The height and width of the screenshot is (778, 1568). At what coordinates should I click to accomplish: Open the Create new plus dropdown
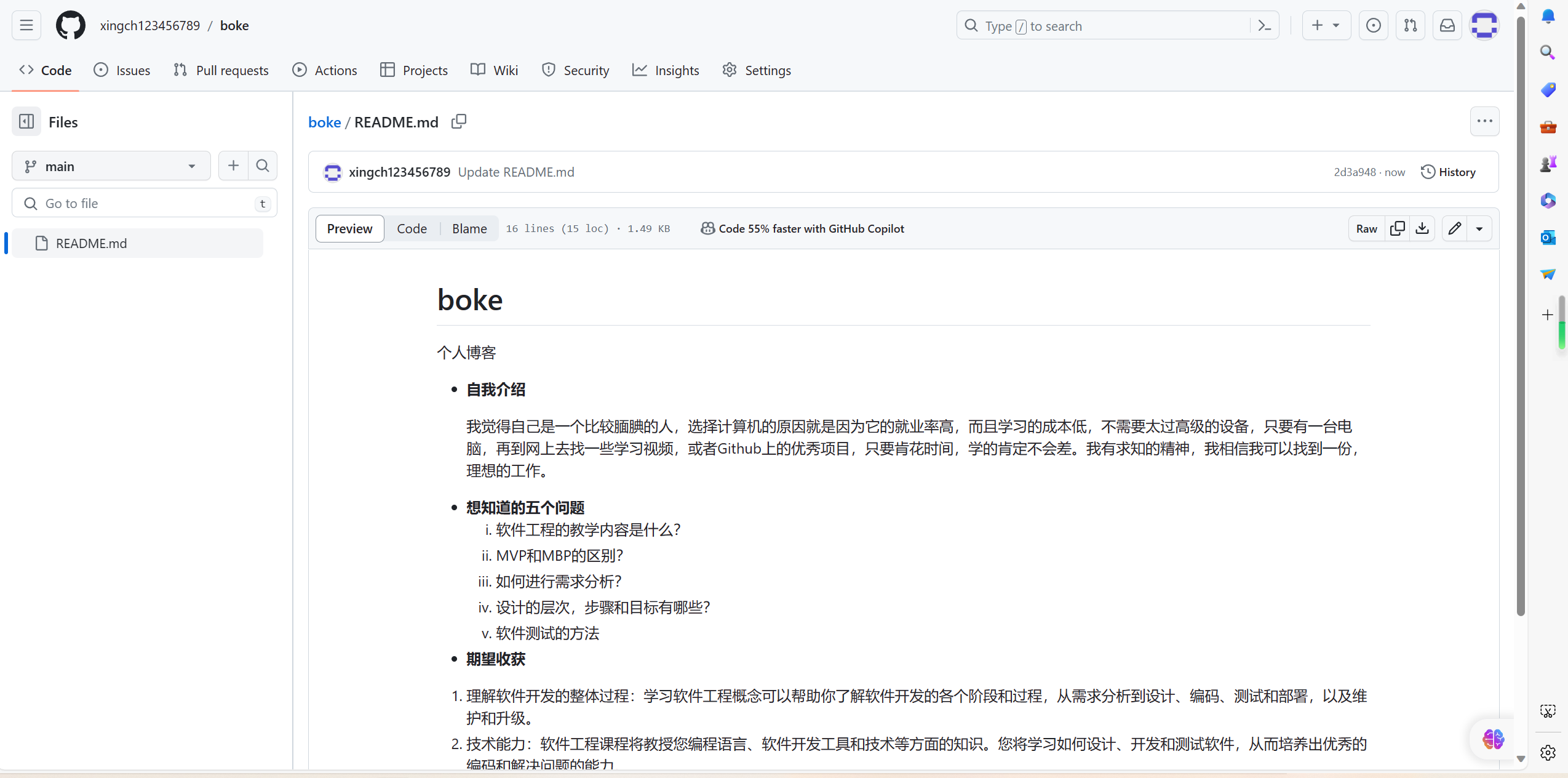point(1326,25)
